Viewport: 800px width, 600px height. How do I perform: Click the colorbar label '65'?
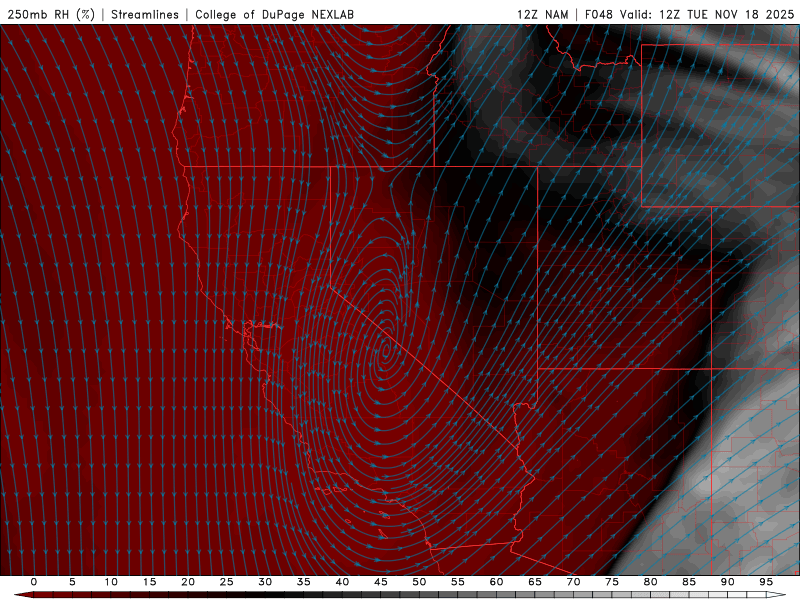coord(535,582)
